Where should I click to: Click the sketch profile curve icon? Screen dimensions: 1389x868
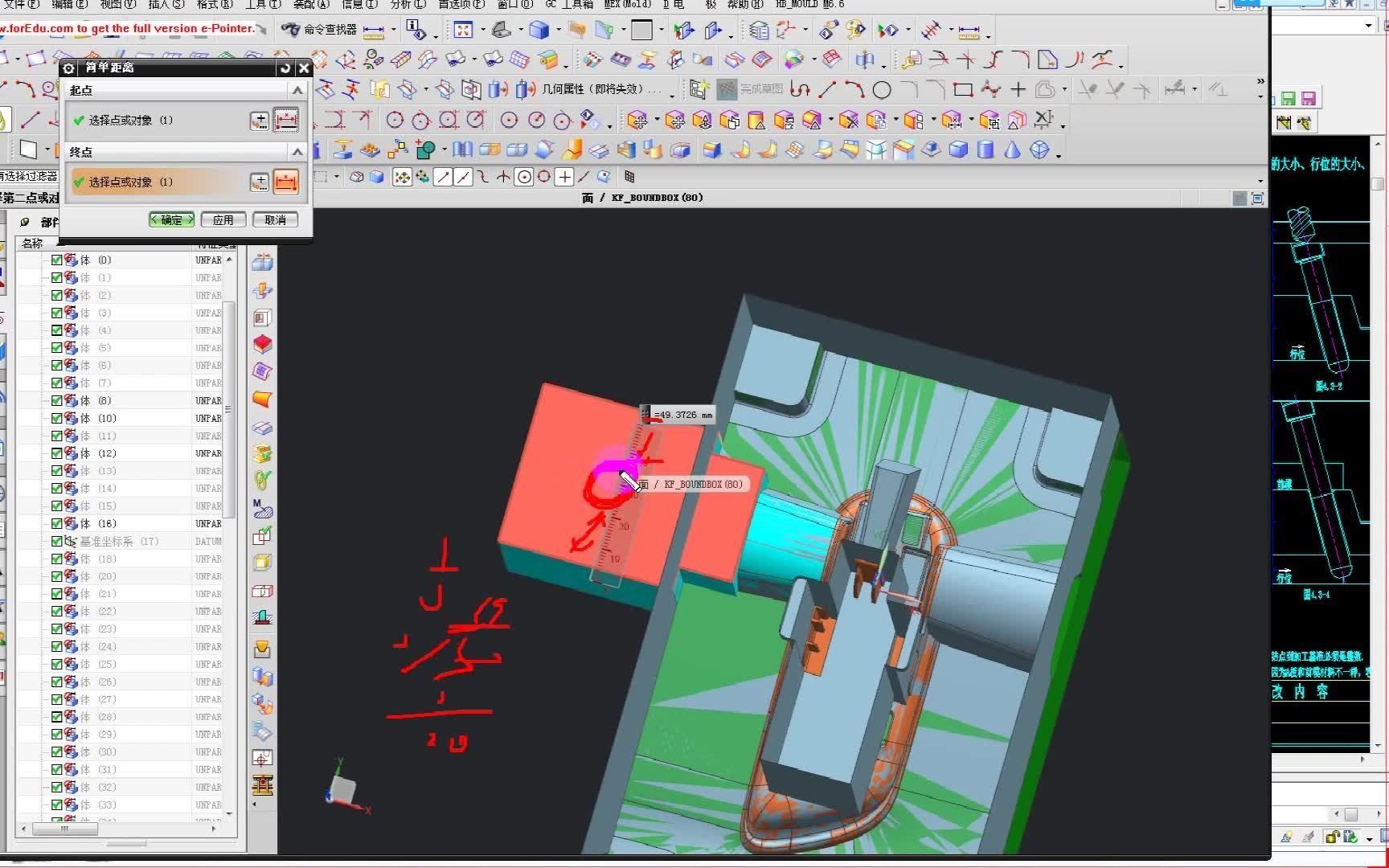pyautogui.click(x=800, y=89)
